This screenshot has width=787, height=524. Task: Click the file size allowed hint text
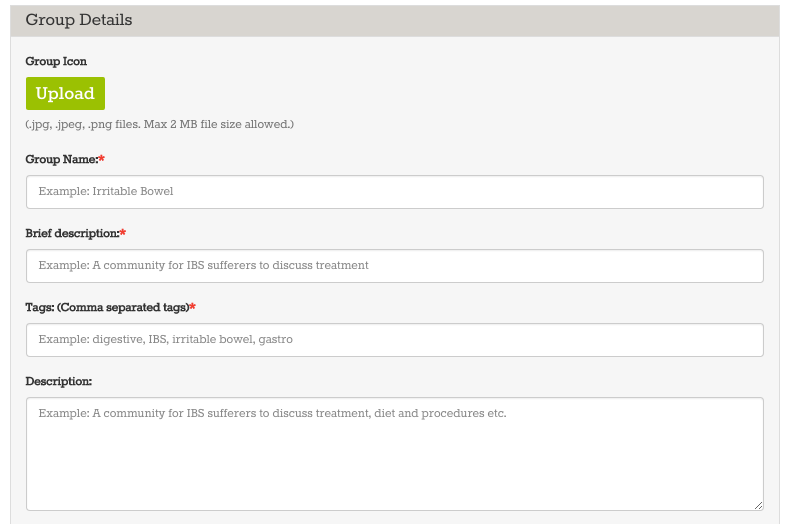tap(160, 124)
